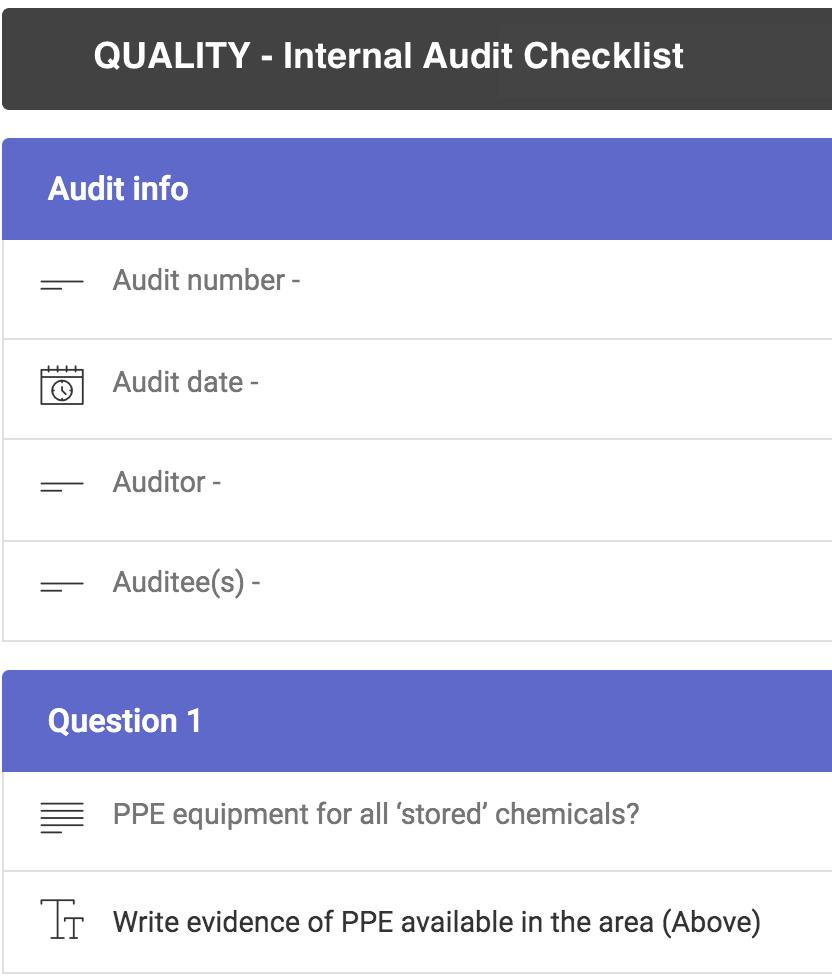This screenshot has width=832, height=978.
Task: Click the short-text icon beside Audit number
Action: coord(62,285)
